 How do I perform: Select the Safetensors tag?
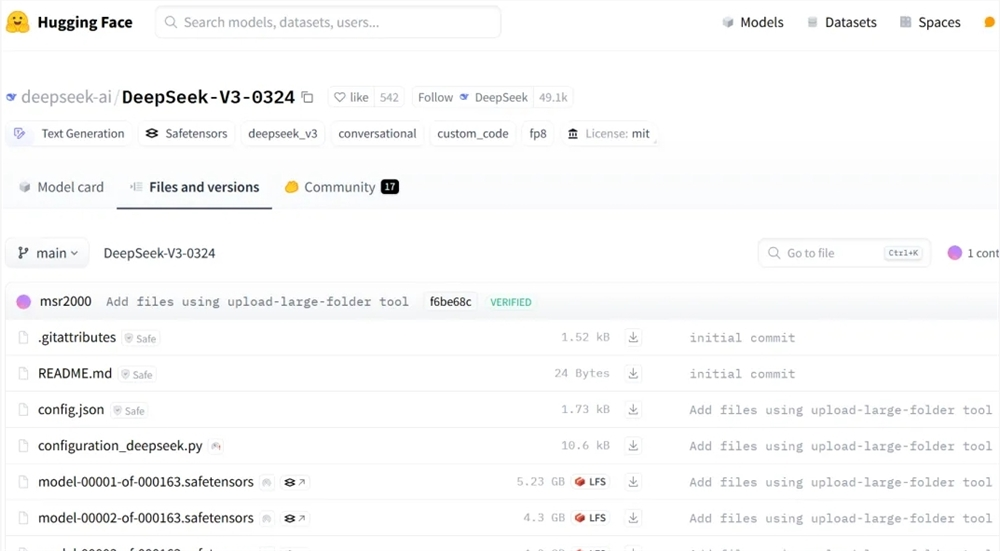click(x=186, y=133)
